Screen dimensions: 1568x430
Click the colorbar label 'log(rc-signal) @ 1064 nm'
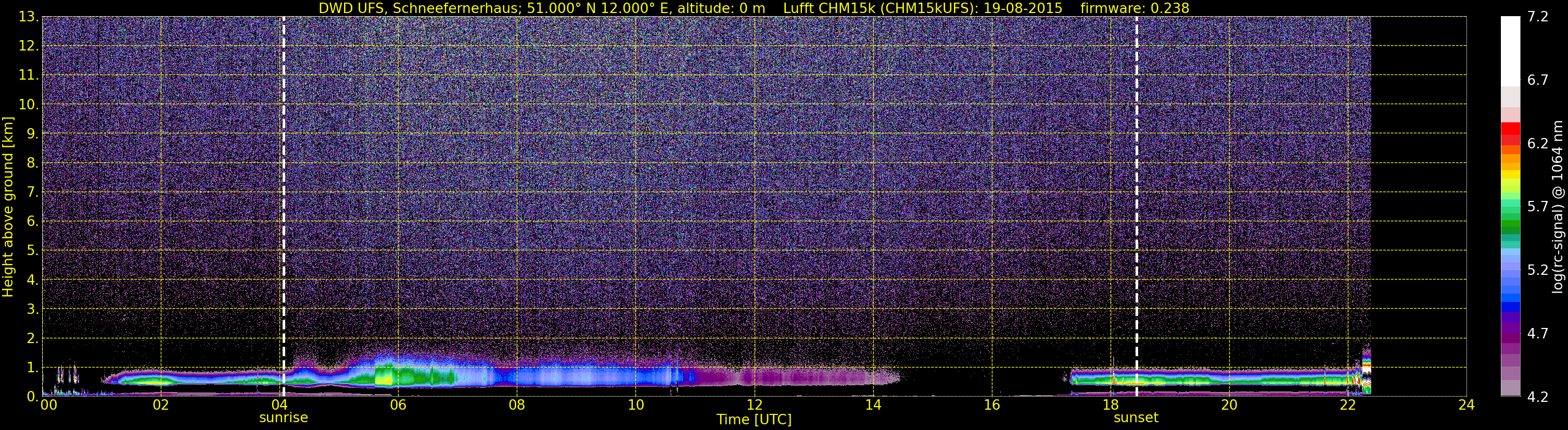[1557, 207]
